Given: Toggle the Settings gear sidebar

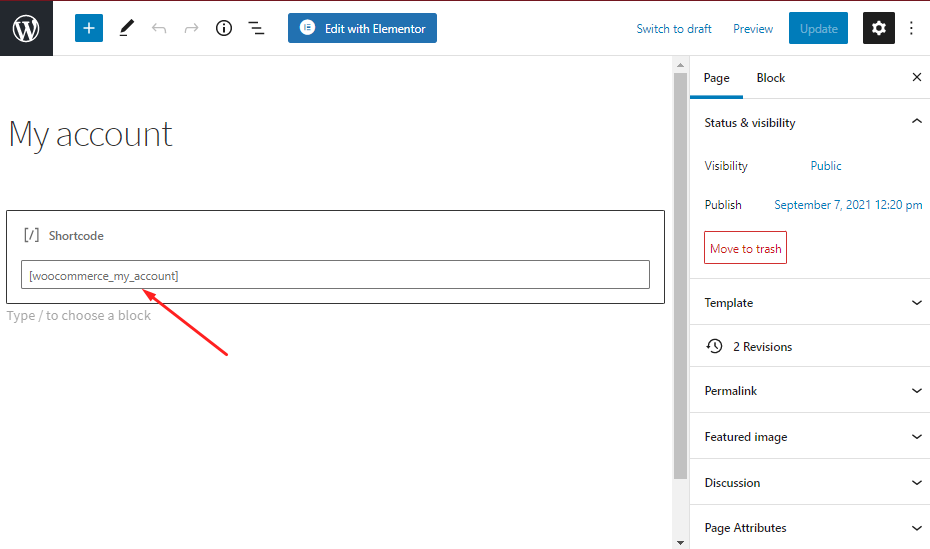Looking at the screenshot, I should click(x=878, y=28).
